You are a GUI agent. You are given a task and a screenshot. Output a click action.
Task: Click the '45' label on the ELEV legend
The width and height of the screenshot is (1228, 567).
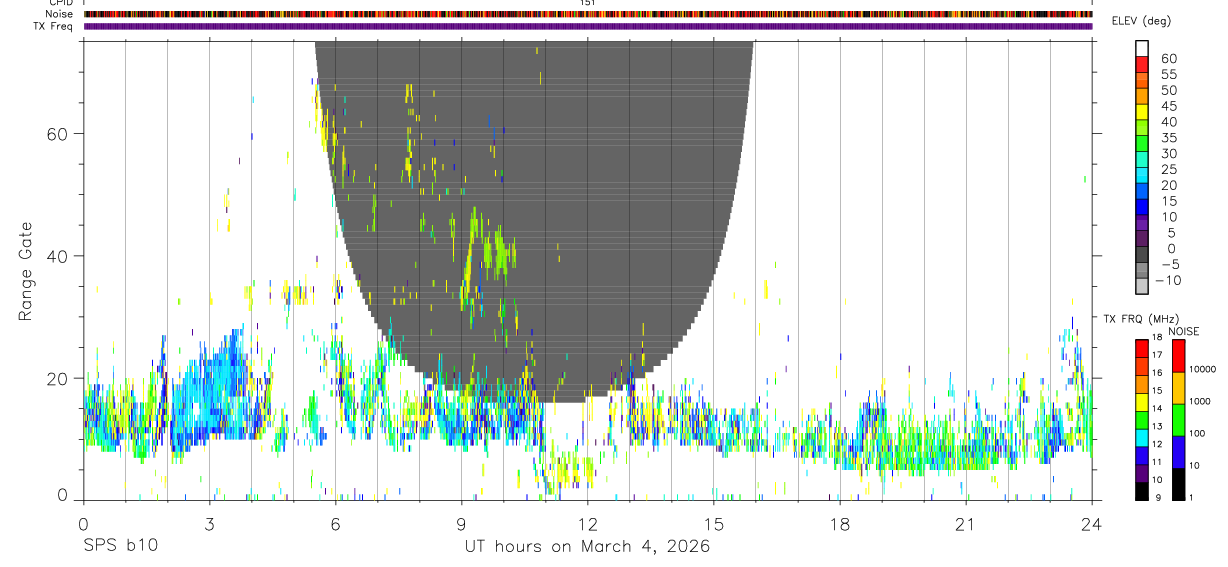tap(1170, 106)
